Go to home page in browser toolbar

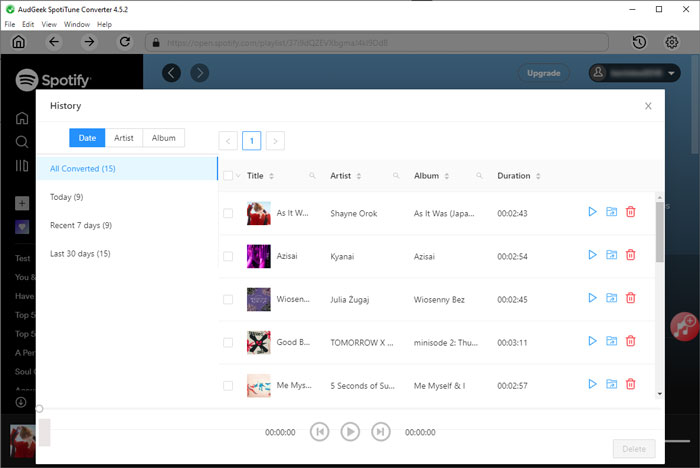click(x=19, y=42)
